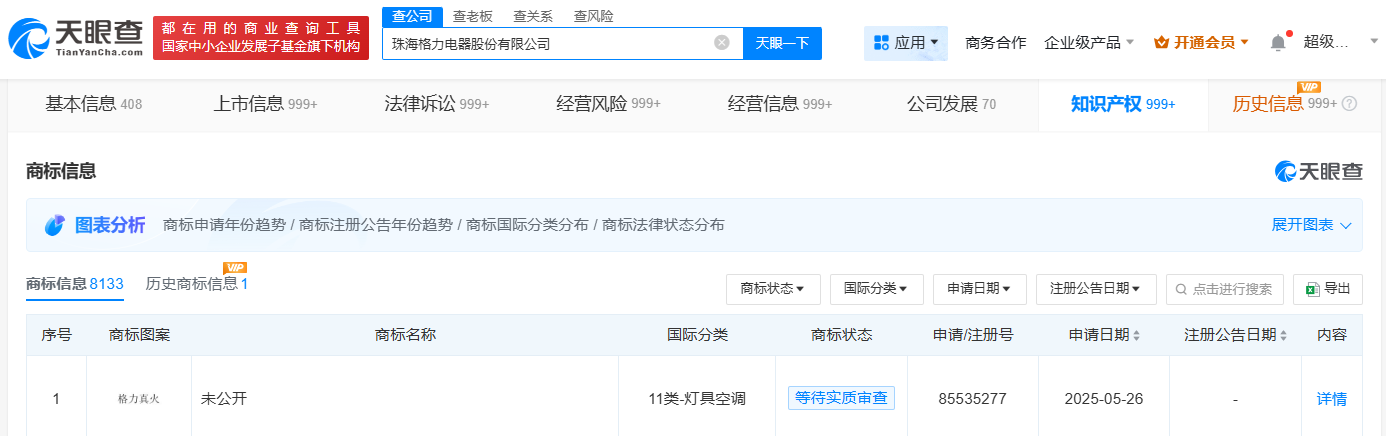Switch to 基本信息 tab
The image size is (1386, 436).
tap(94, 104)
